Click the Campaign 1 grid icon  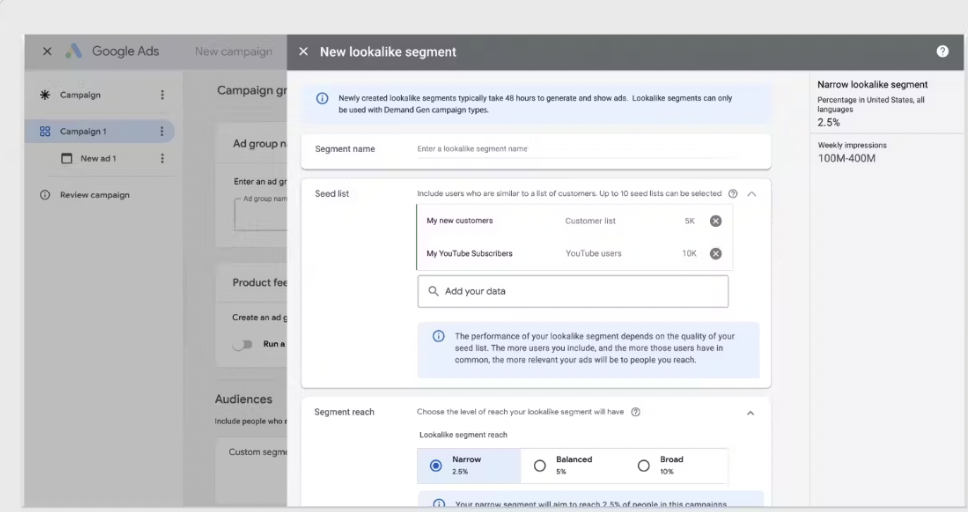point(45,132)
